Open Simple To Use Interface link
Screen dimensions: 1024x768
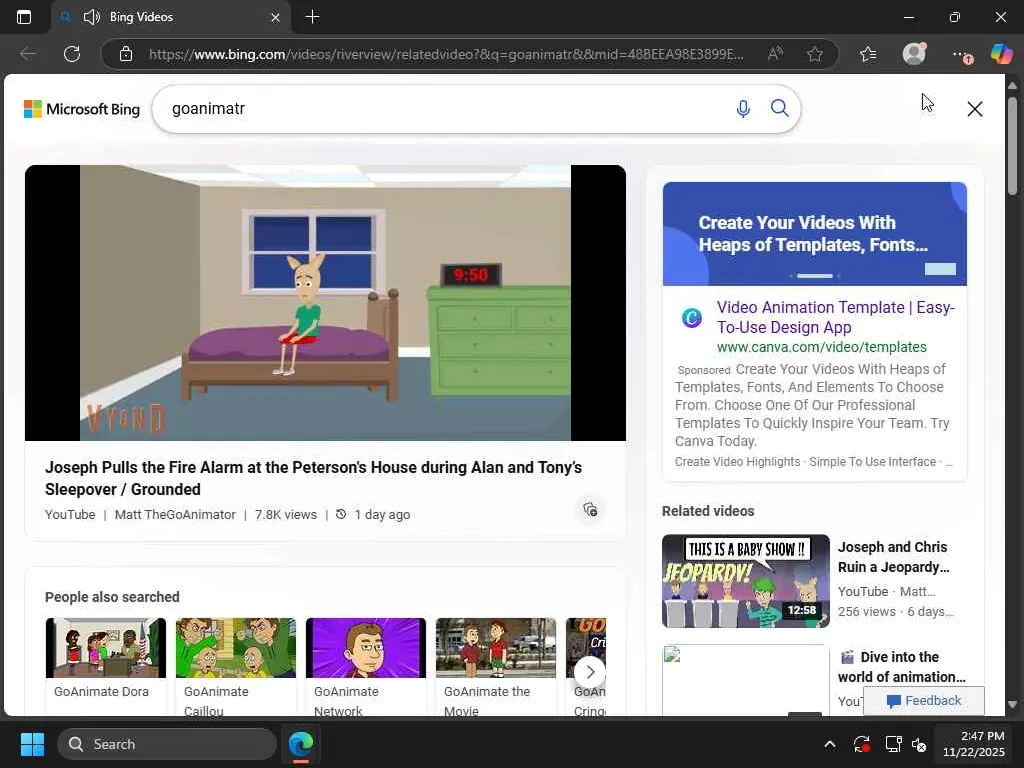pyautogui.click(x=872, y=462)
